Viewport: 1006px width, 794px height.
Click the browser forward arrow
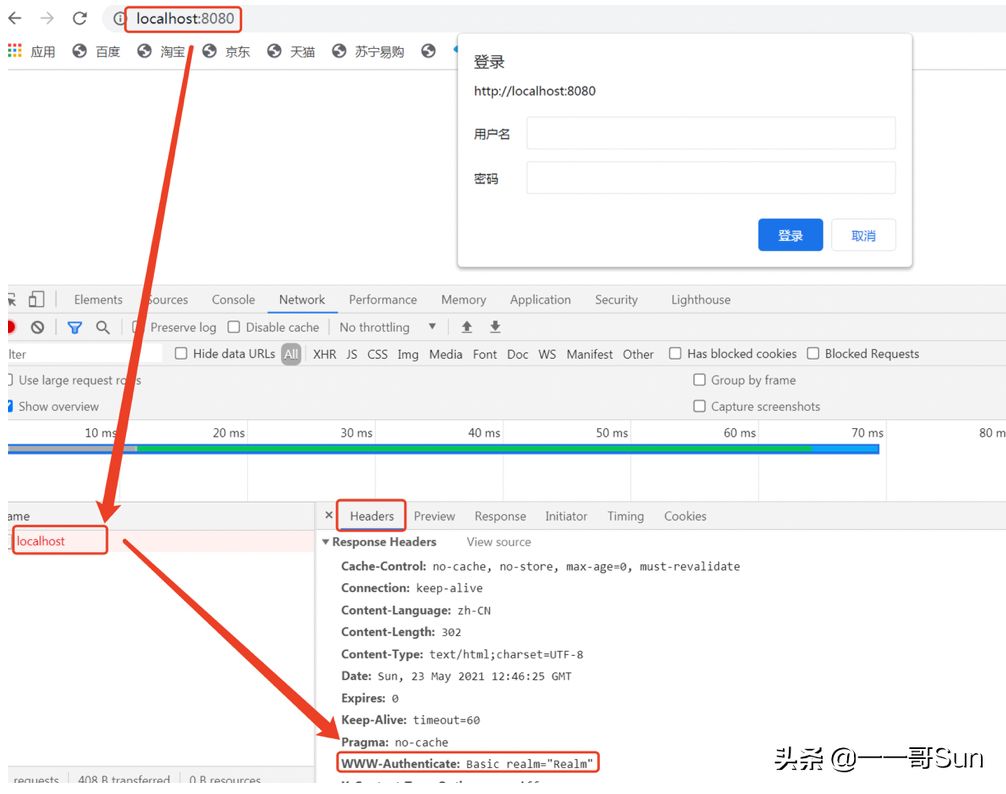pyautogui.click(x=47, y=18)
